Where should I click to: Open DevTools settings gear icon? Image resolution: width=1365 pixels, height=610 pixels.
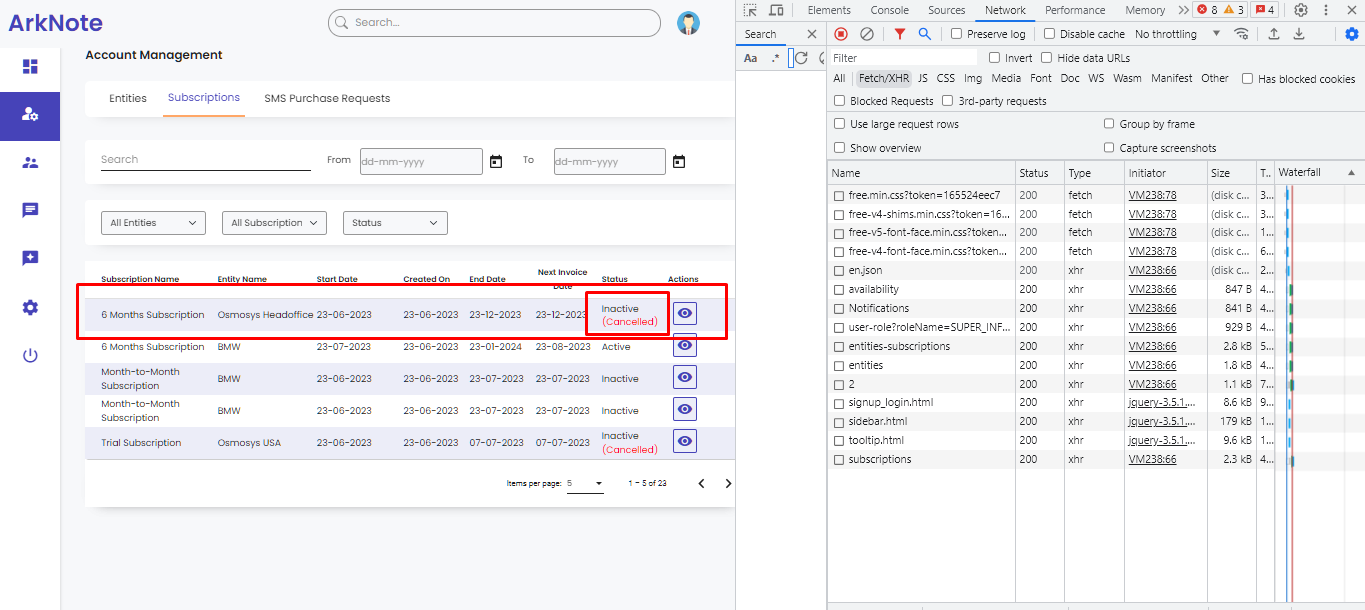[1301, 10]
